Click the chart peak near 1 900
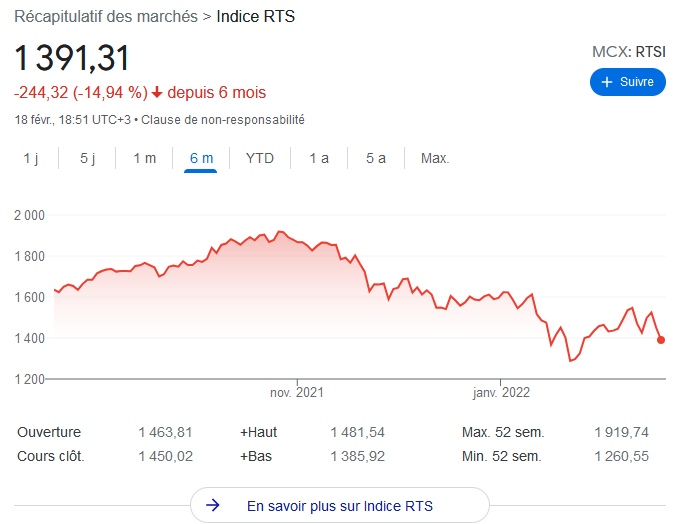 (x=280, y=231)
